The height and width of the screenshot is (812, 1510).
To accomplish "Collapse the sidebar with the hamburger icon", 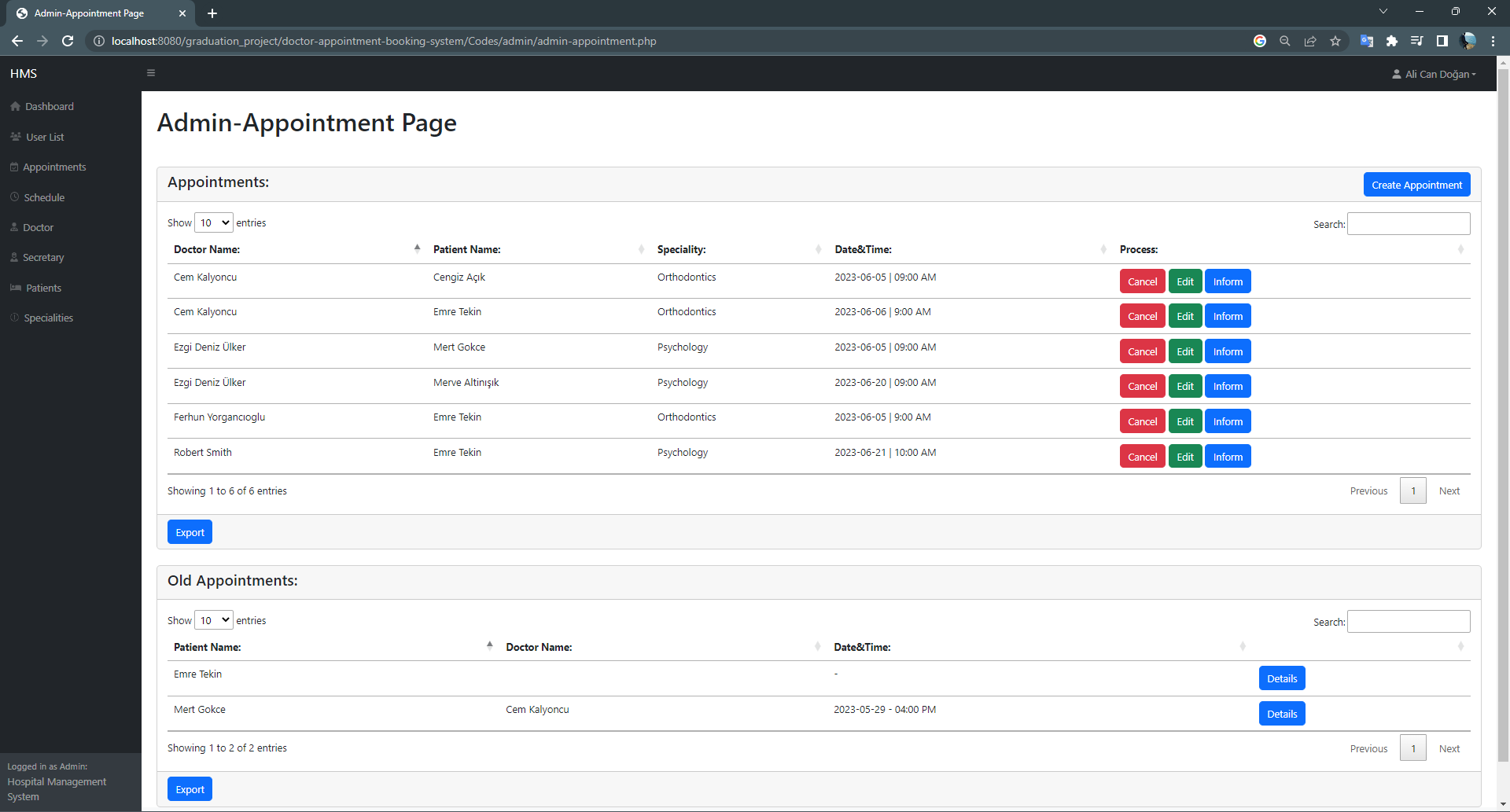I will click(x=151, y=72).
